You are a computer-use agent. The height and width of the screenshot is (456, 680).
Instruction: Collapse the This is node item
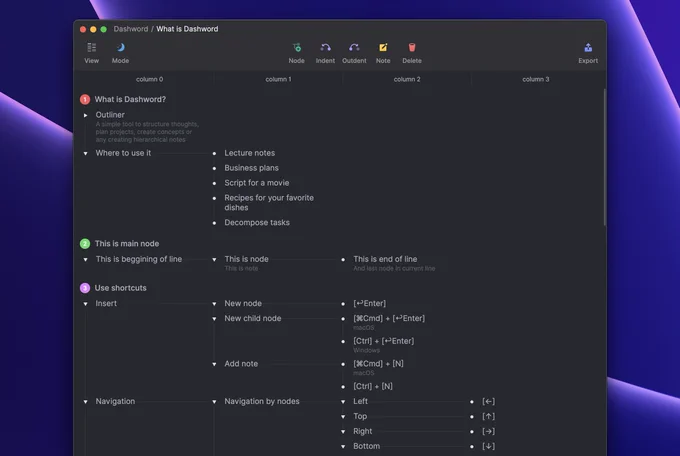(214, 260)
